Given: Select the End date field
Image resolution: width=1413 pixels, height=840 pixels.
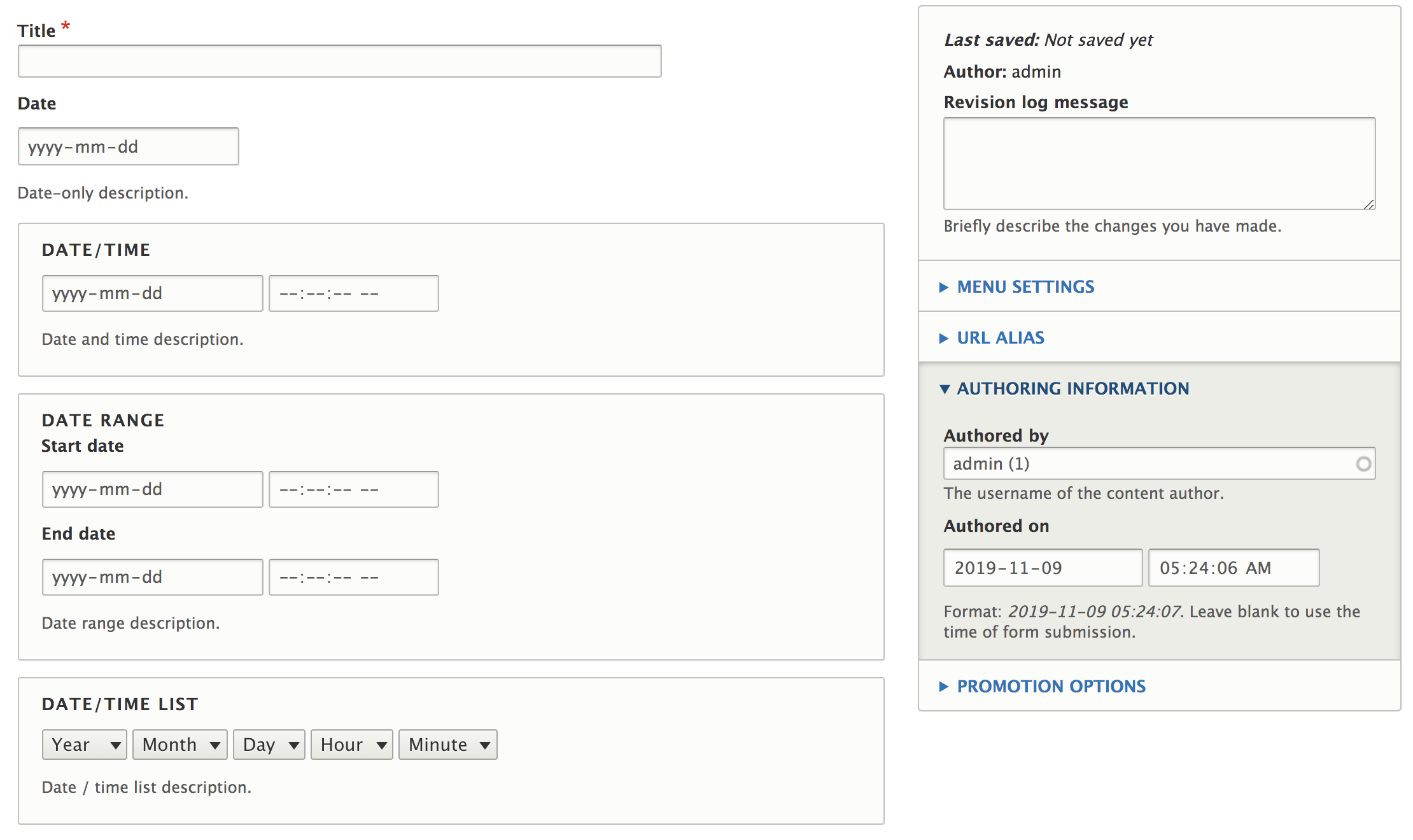Looking at the screenshot, I should (152, 577).
